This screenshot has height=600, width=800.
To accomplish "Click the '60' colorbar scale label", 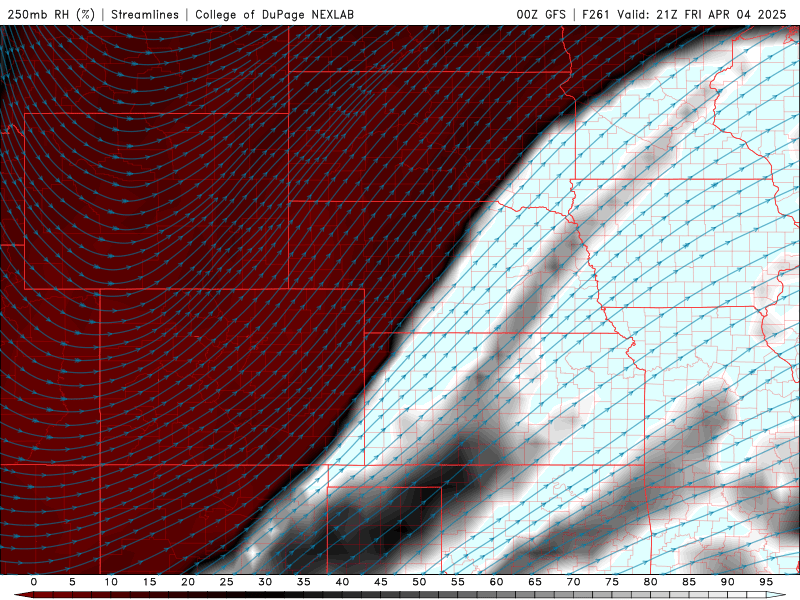I will coord(496,582).
